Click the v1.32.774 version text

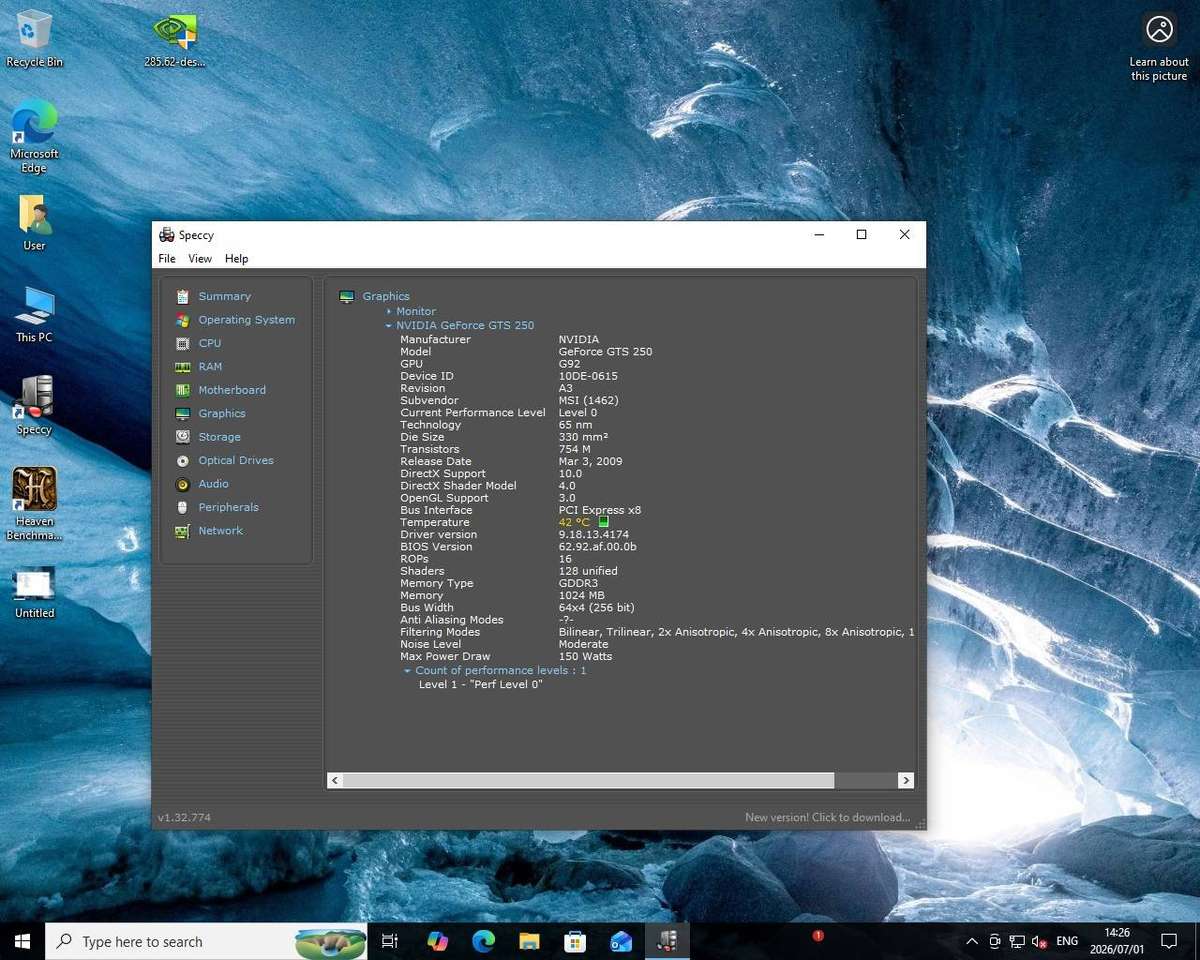pyautogui.click(x=184, y=817)
